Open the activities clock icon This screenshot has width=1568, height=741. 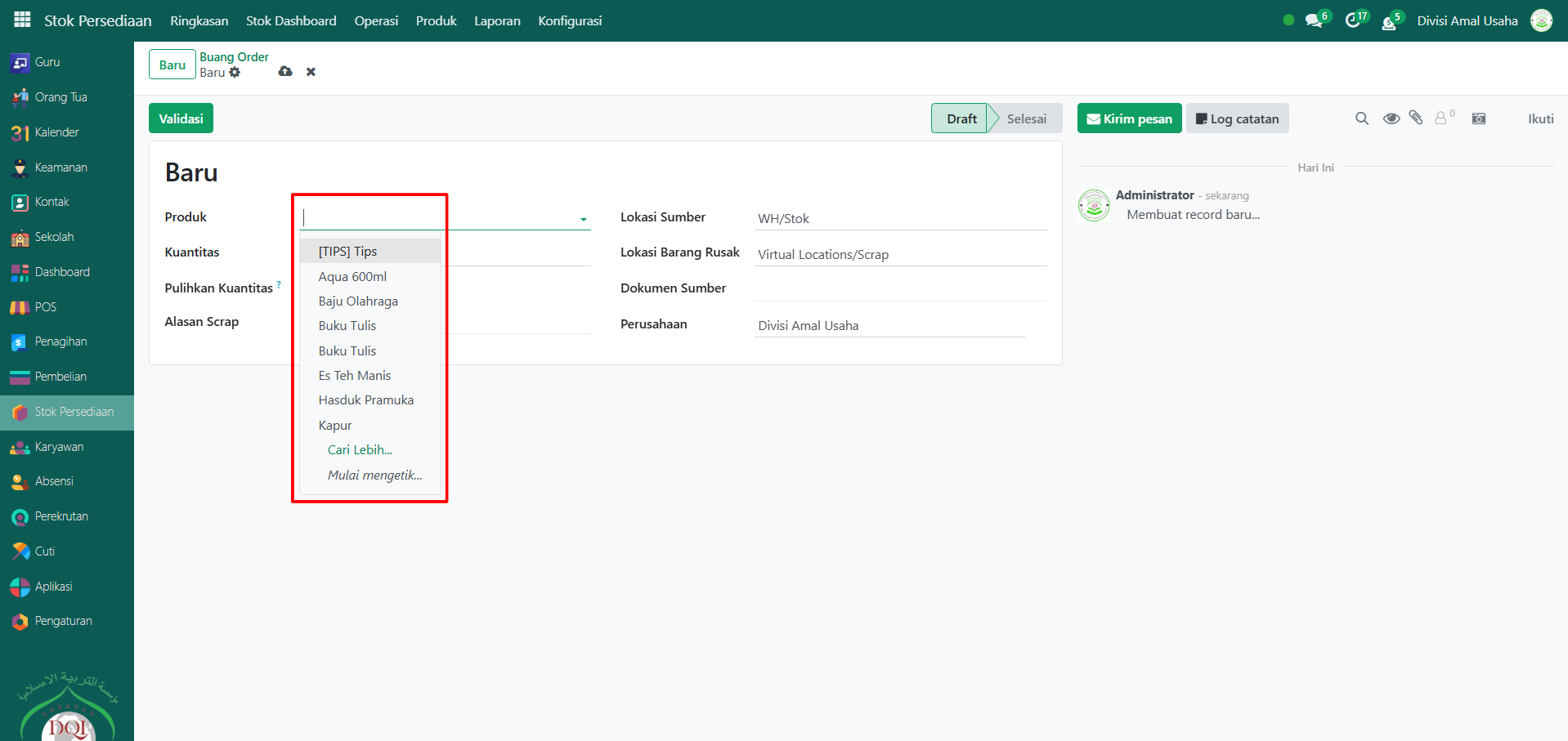tap(1353, 21)
